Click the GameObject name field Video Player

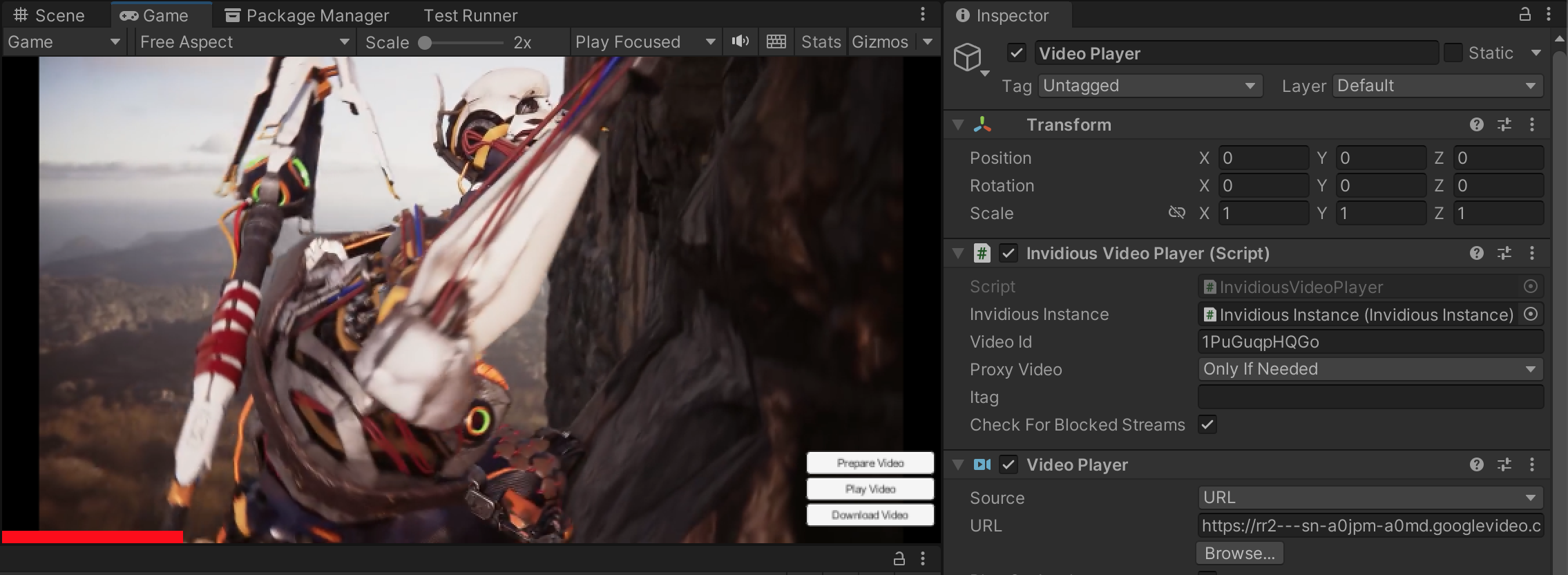point(1236,53)
